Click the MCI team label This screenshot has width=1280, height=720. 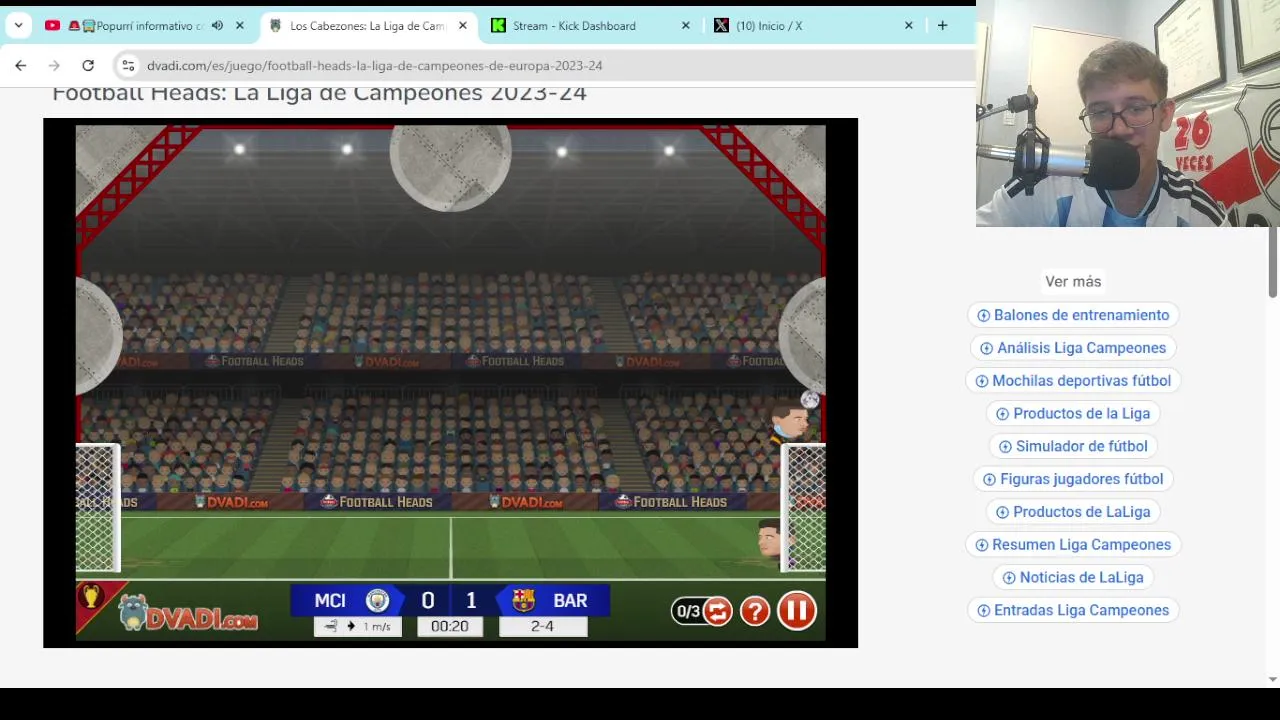point(330,600)
